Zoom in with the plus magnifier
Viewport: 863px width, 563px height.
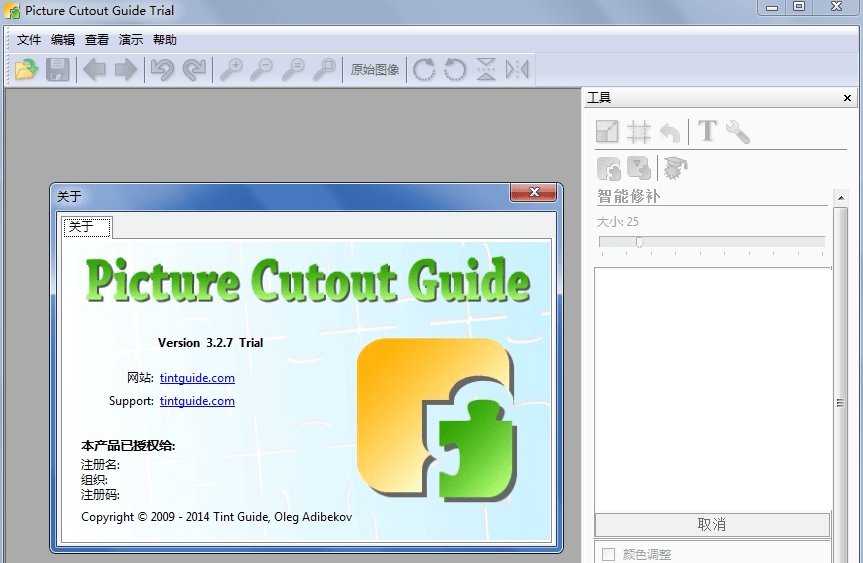coord(231,69)
